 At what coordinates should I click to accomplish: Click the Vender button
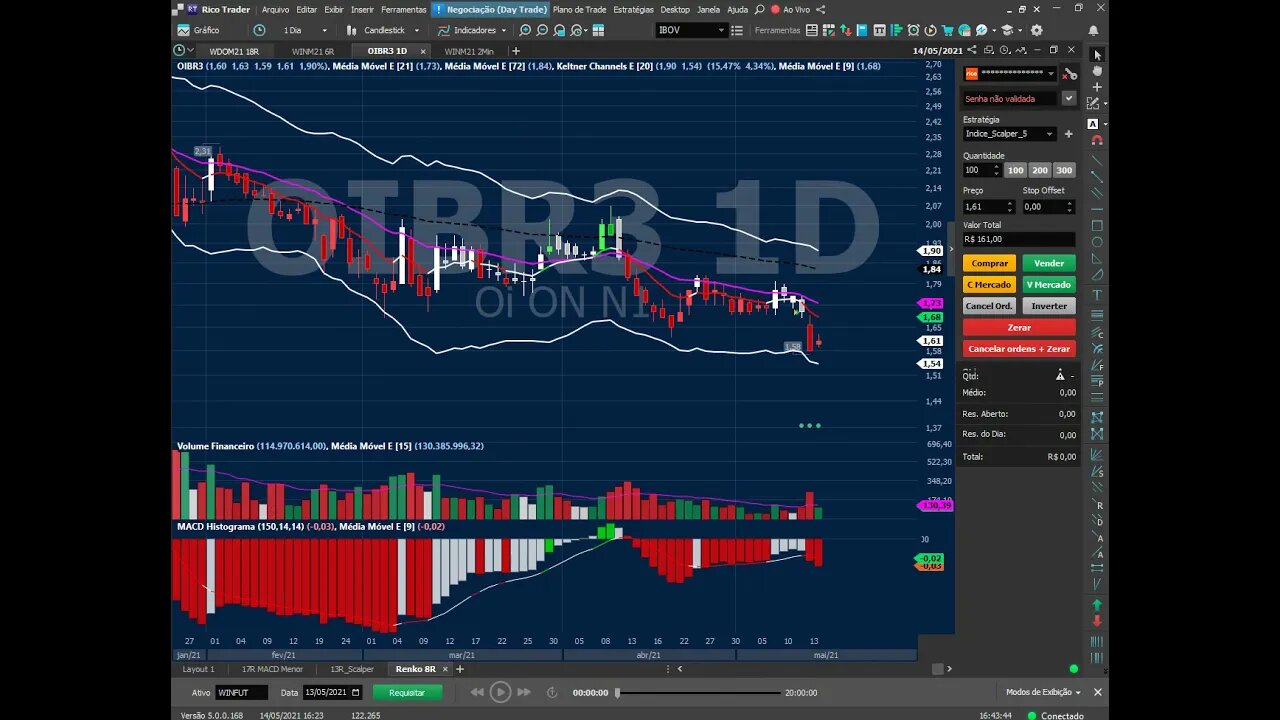[x=1049, y=263]
